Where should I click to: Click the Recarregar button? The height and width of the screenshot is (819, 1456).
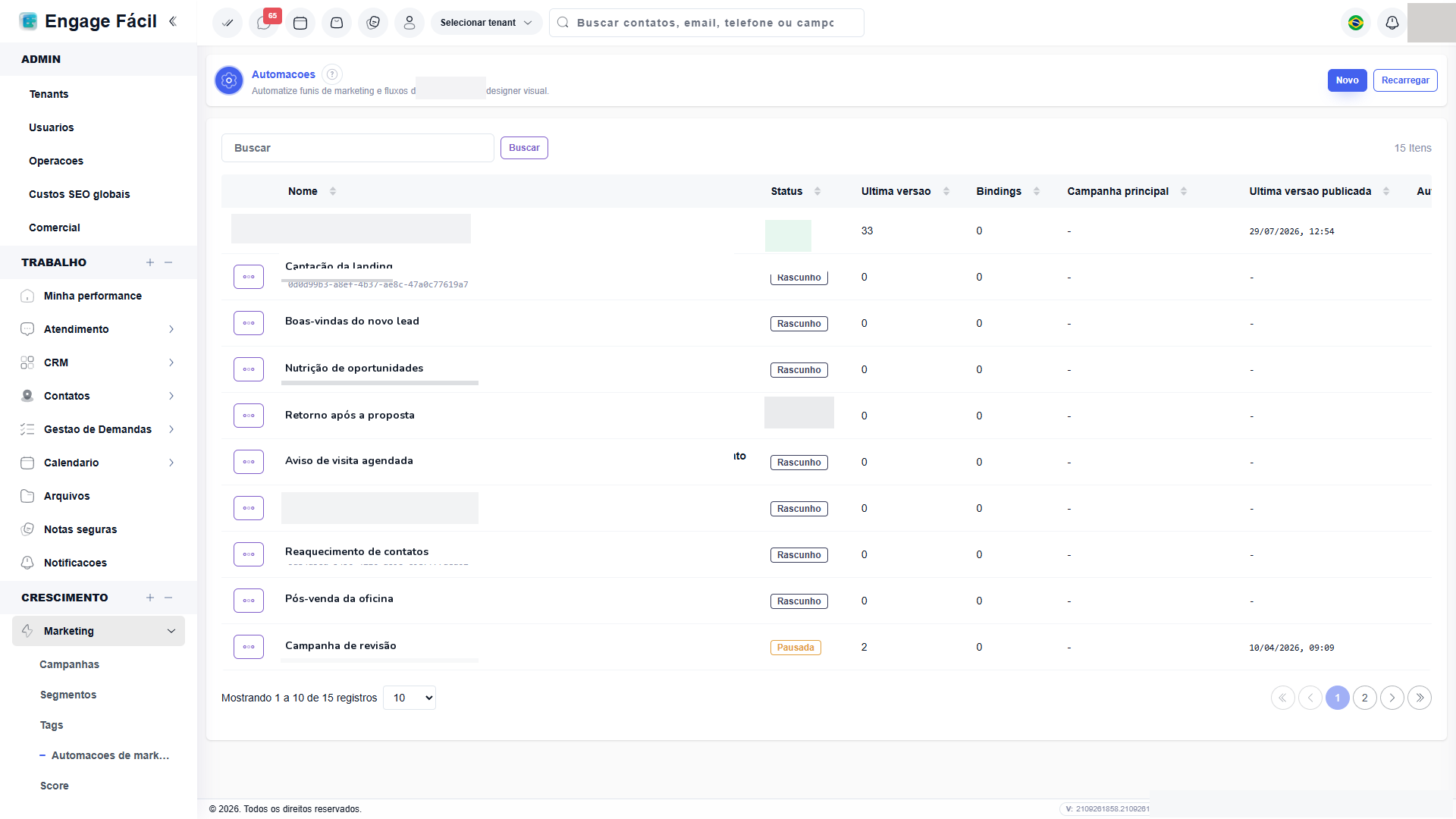1405,80
